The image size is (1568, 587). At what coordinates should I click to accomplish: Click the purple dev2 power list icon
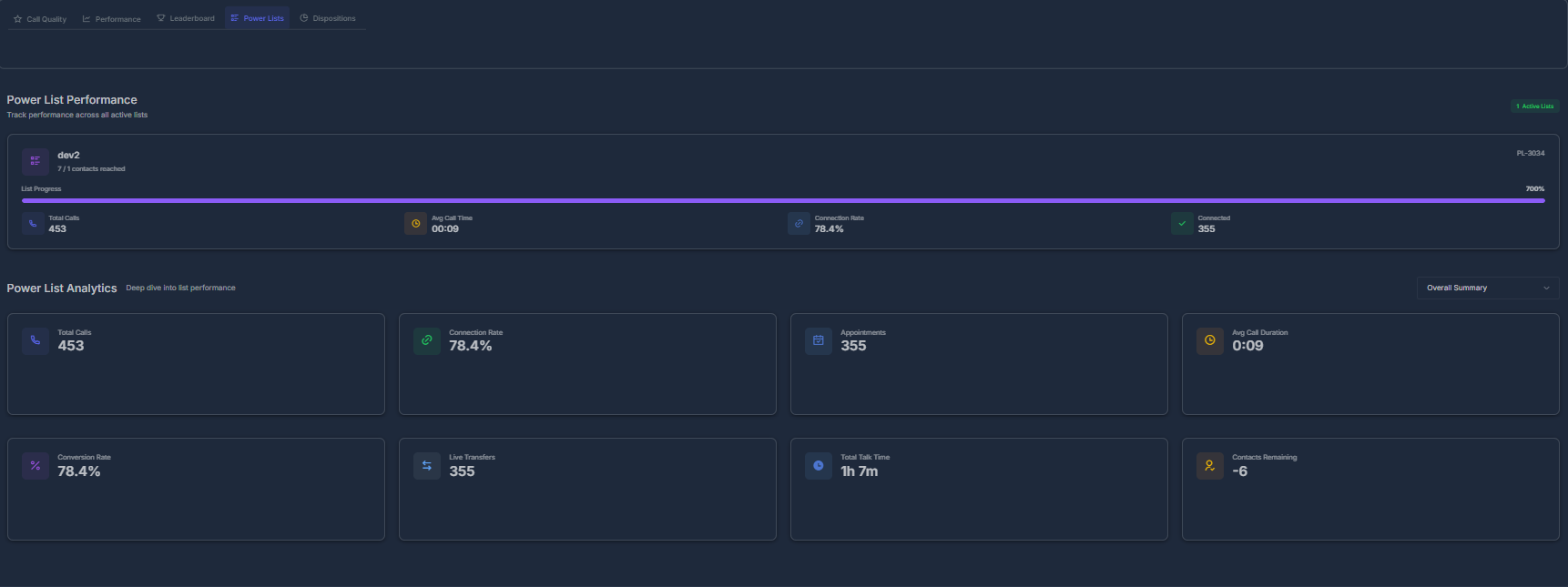click(35, 161)
